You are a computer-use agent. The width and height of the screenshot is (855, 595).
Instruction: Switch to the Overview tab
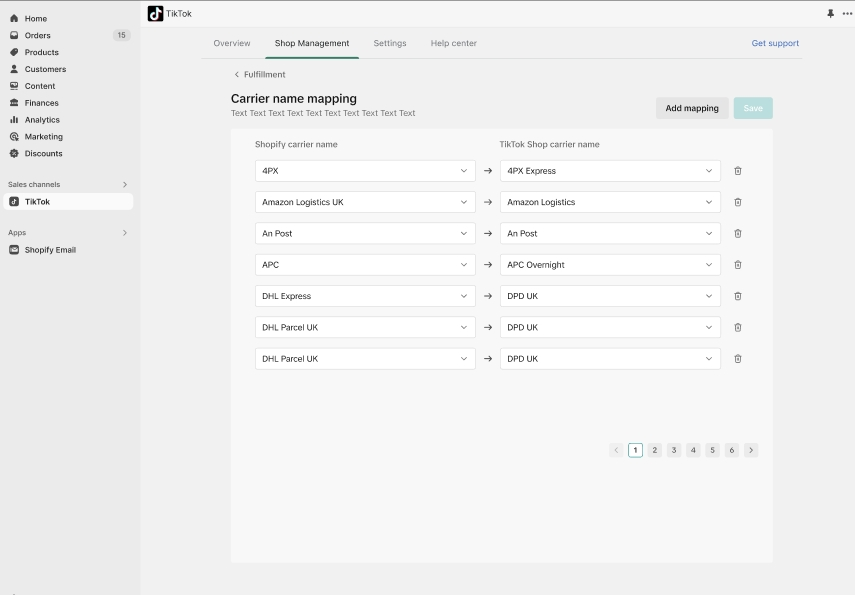pyautogui.click(x=232, y=43)
